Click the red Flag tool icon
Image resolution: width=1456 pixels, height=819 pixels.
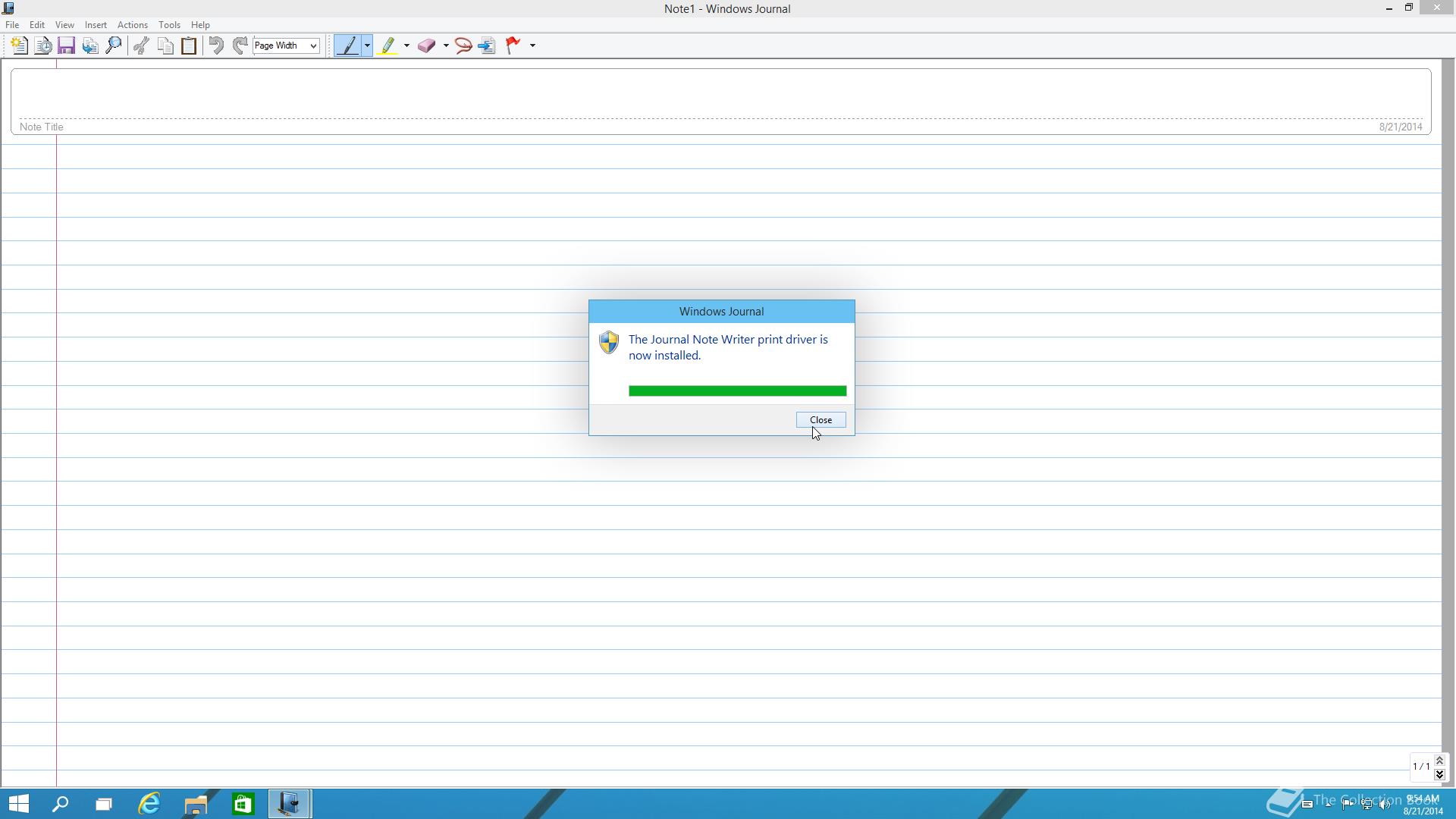tap(514, 45)
